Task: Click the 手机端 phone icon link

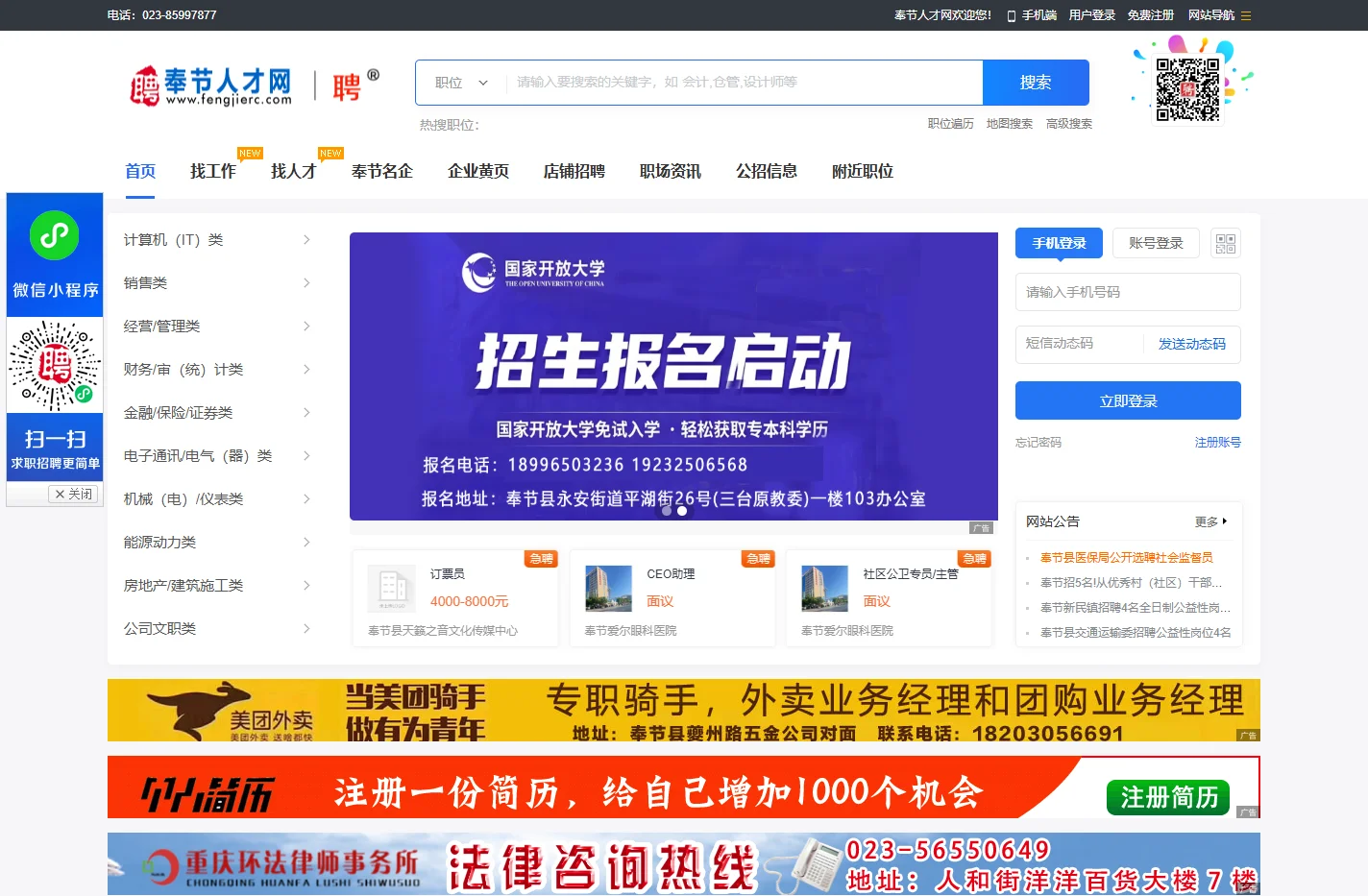Action: [x=1032, y=15]
